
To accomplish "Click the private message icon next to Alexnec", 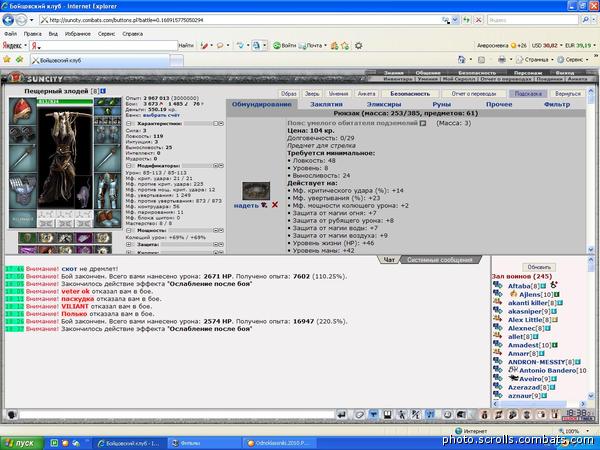I will [497, 327].
